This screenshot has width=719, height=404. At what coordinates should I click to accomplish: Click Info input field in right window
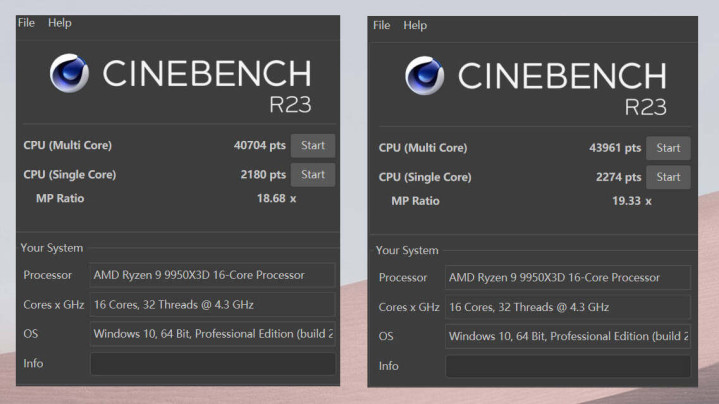point(568,366)
